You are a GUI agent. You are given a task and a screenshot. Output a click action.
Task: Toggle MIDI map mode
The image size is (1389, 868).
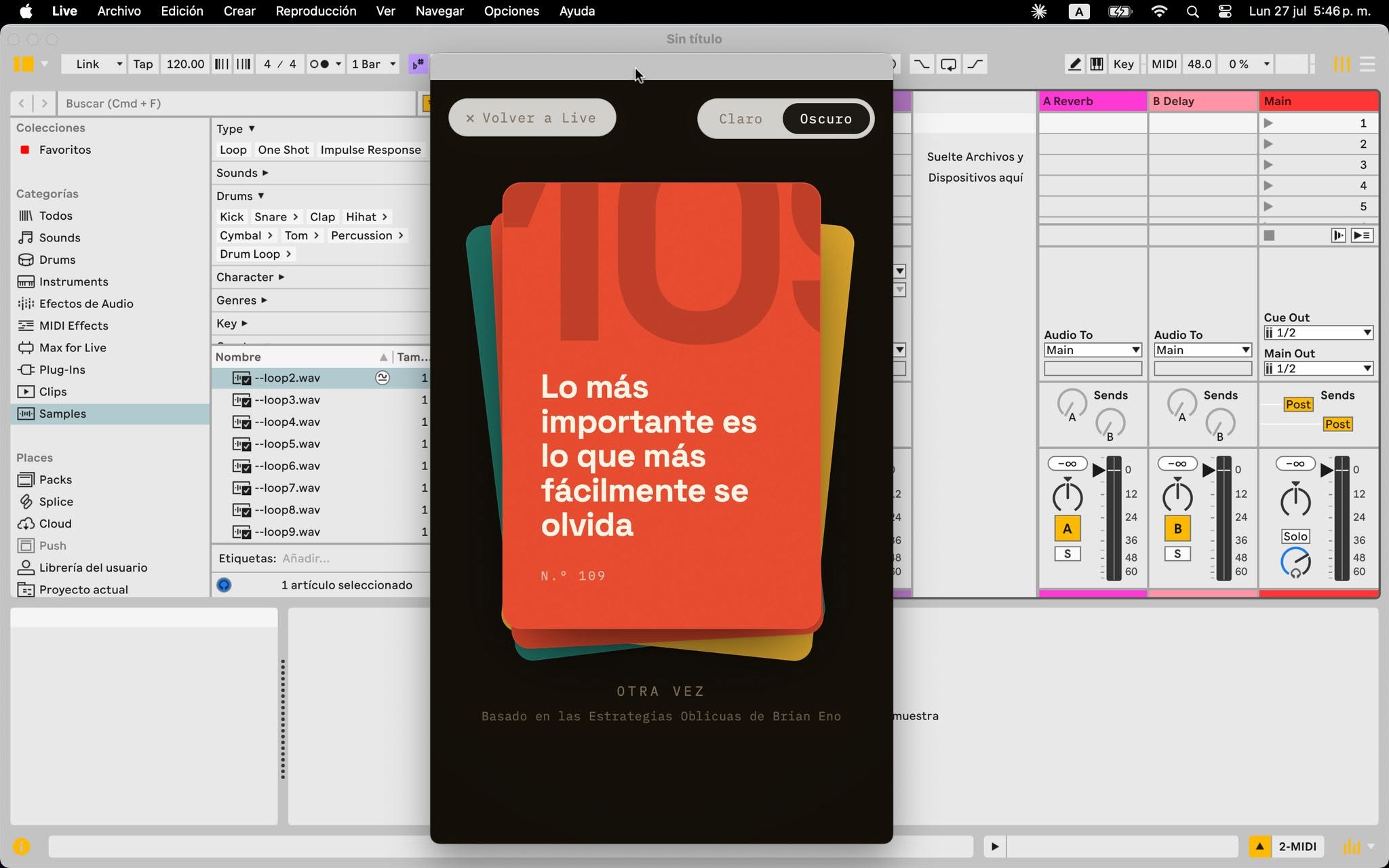pyautogui.click(x=1164, y=64)
